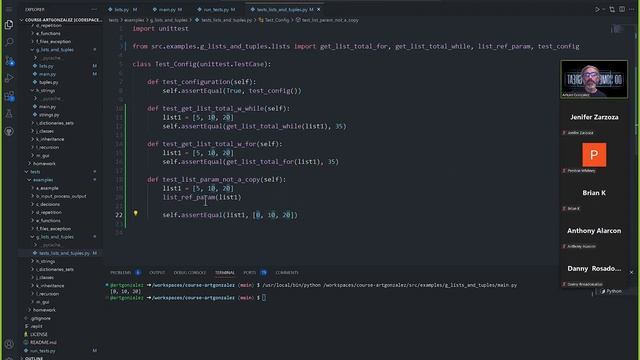The width and height of the screenshot is (640, 360).
Task: Click the terminal output [0, 10, 20]
Action: [x=125, y=292]
